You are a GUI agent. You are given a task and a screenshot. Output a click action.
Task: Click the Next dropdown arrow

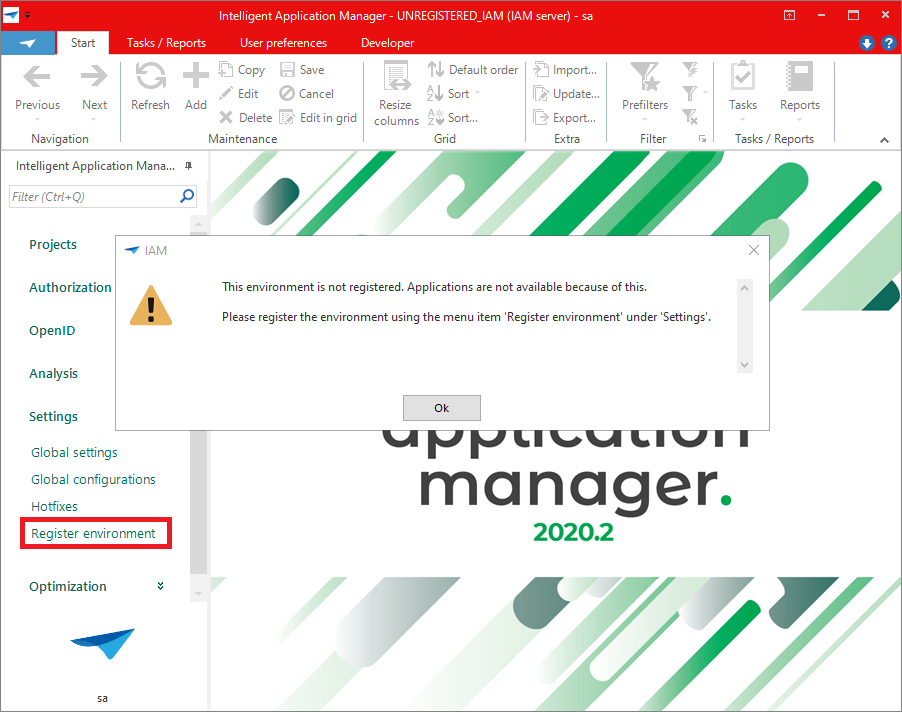(x=94, y=120)
